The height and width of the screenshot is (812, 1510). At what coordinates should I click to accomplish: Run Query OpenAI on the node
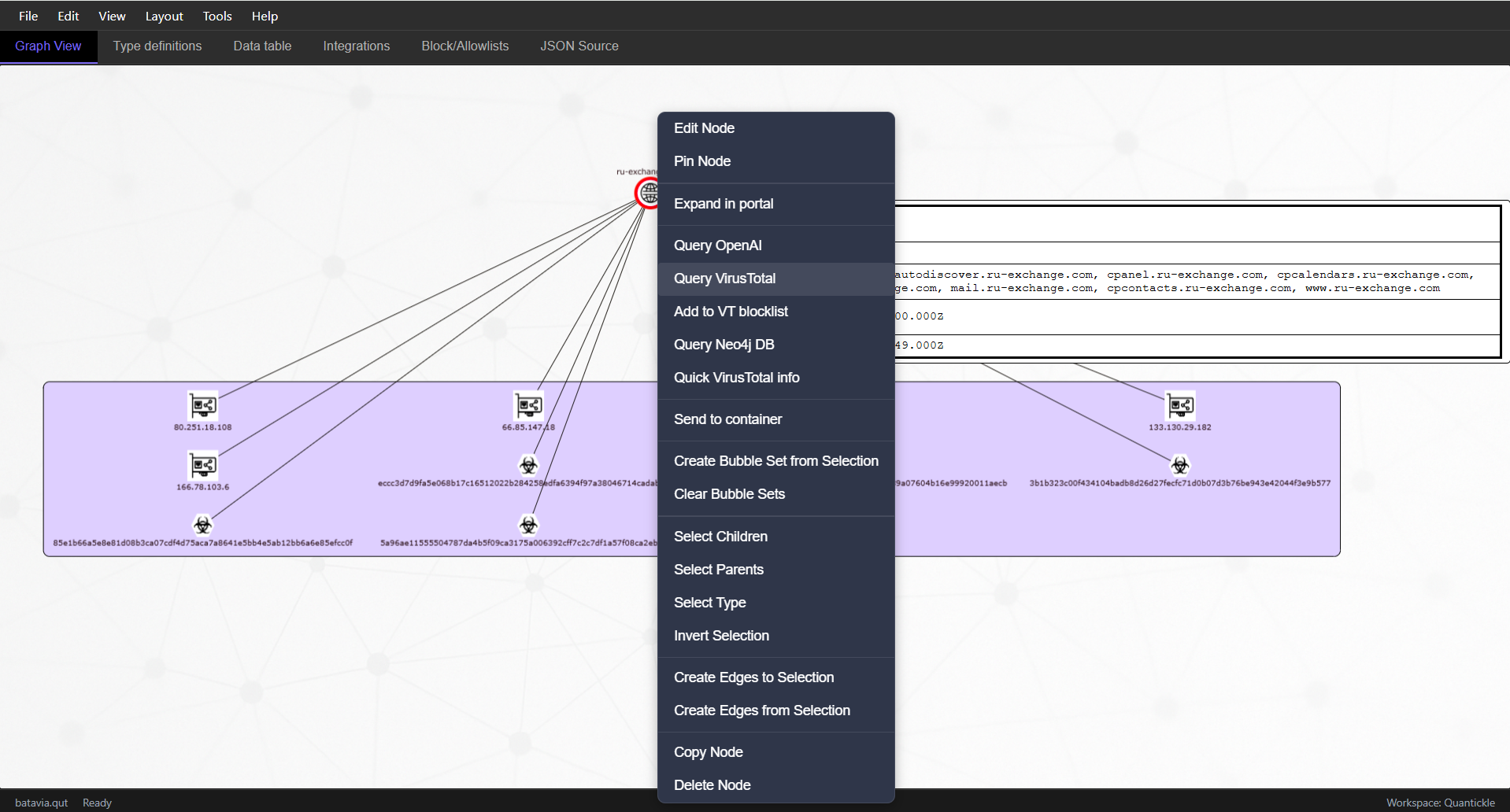[x=776, y=245]
